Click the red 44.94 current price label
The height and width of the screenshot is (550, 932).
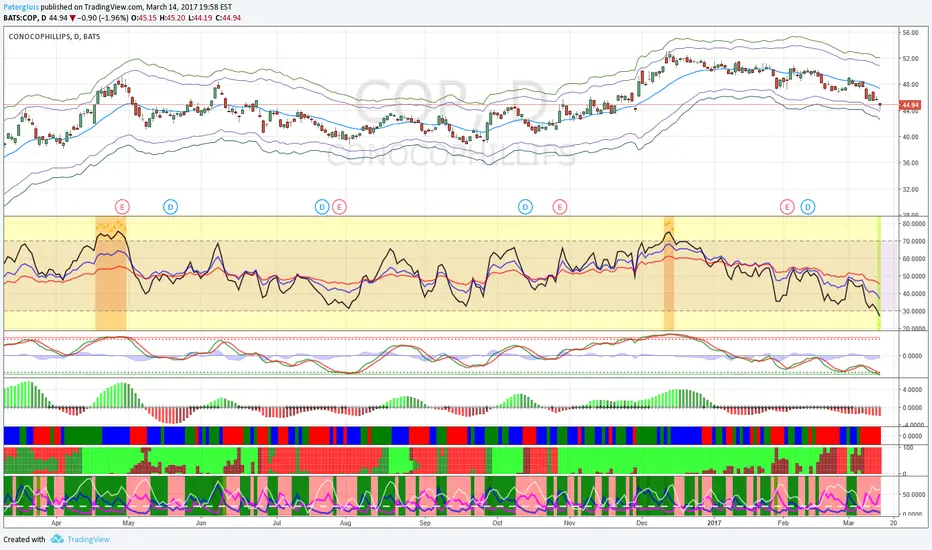(x=910, y=105)
